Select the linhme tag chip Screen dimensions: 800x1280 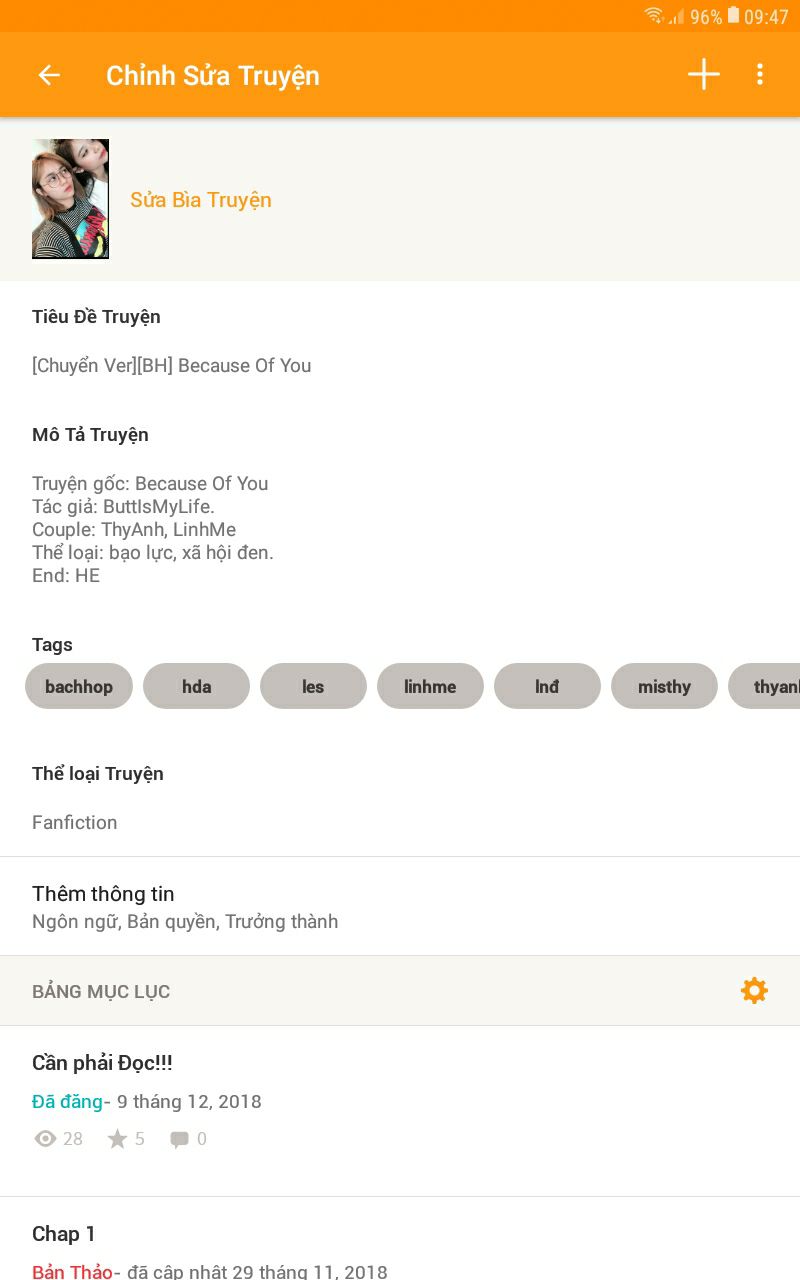pyautogui.click(x=430, y=686)
